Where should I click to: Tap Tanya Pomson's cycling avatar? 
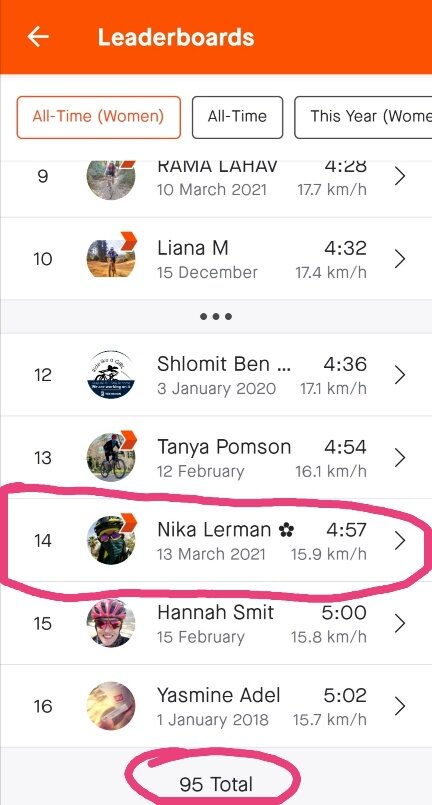(111, 455)
